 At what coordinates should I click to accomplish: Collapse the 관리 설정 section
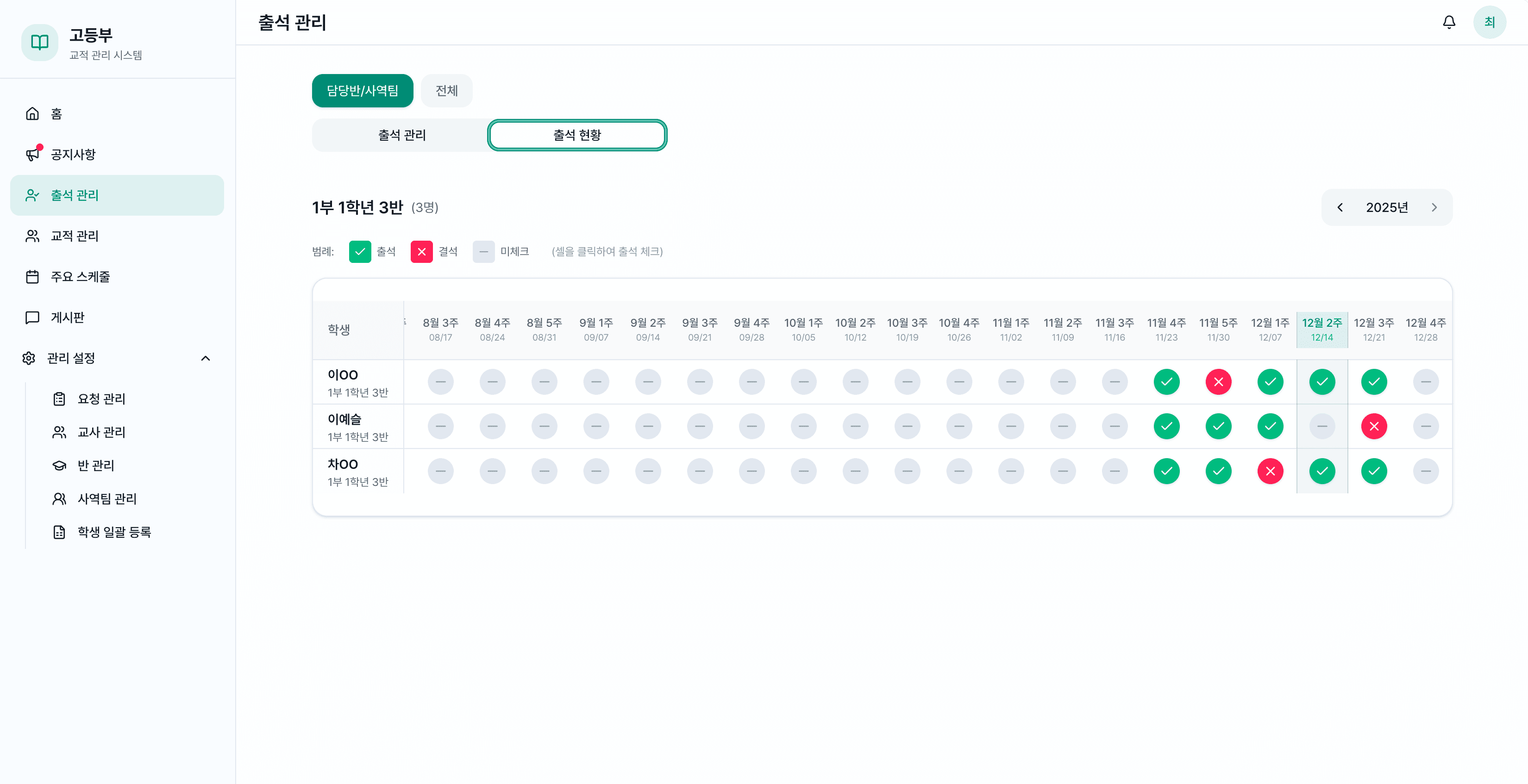pyautogui.click(x=205, y=358)
